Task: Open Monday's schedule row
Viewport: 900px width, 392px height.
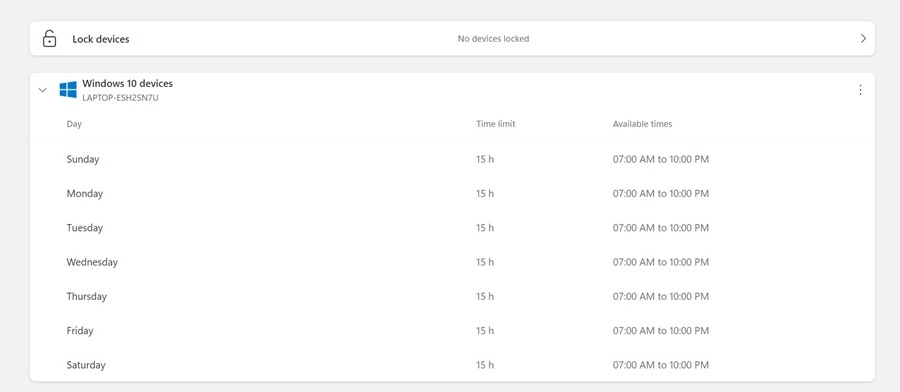Action: (452, 193)
